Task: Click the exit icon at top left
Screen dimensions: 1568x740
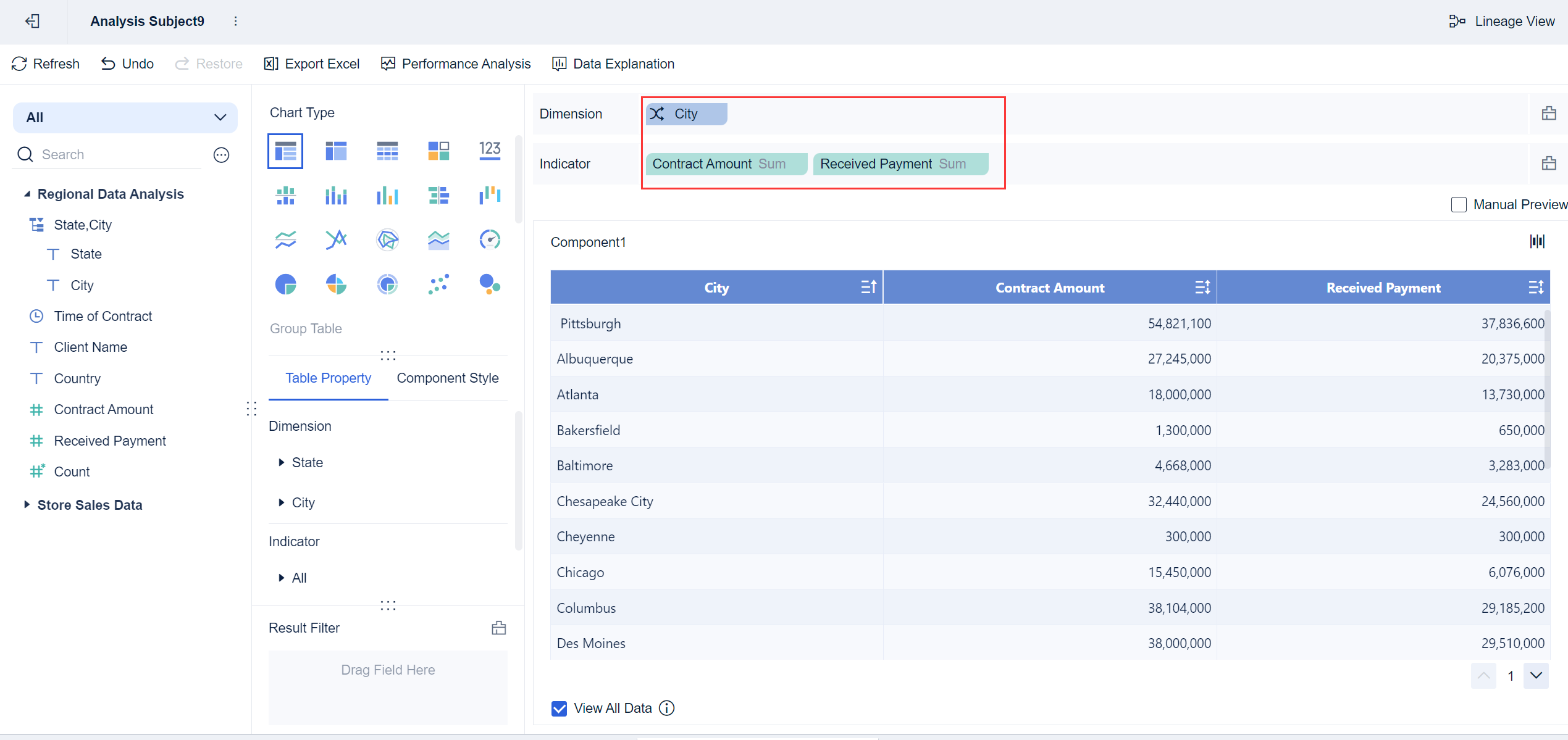Action: 32,21
